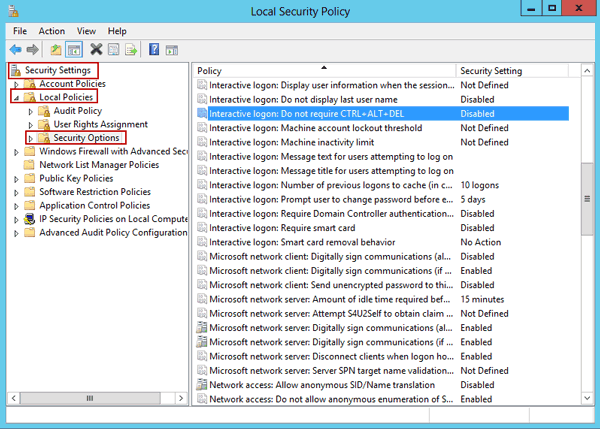Select Interactive logon: Do not display last user name

point(383,100)
